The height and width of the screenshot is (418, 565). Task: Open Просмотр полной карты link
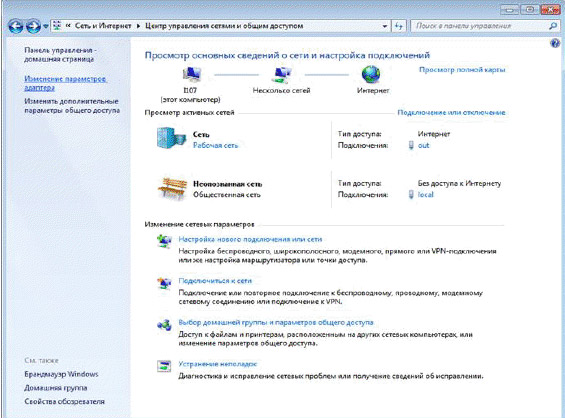point(462,70)
